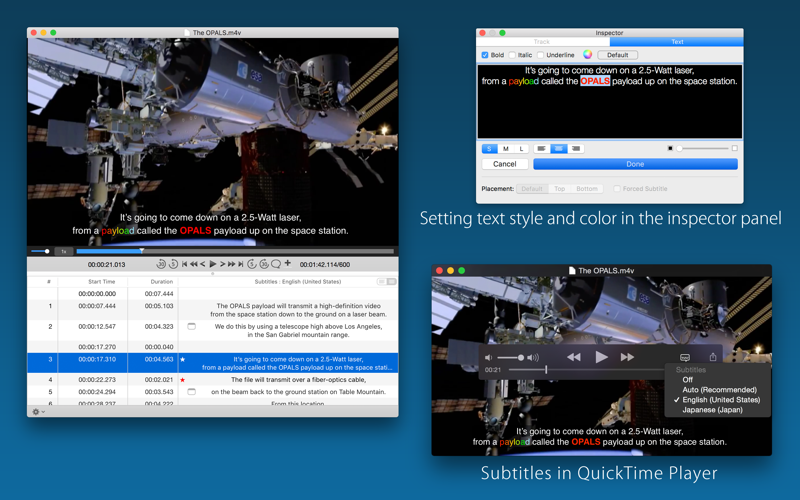Click the Cancel button in Inspector
Screen dimensions: 800x500
click(x=505, y=164)
